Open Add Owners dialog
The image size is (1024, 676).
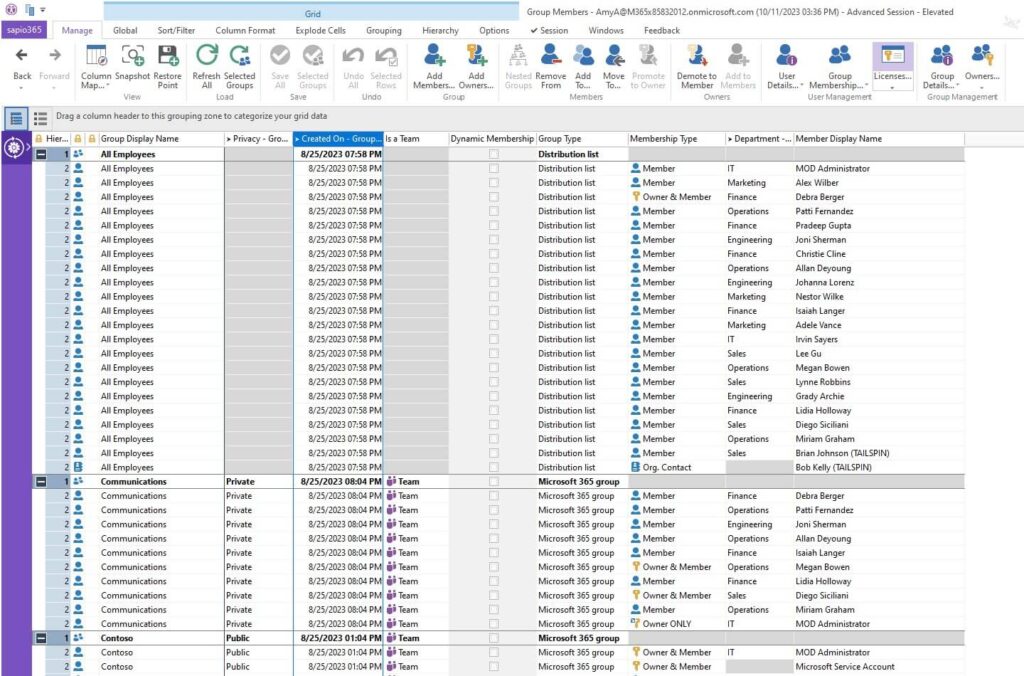tap(476, 67)
